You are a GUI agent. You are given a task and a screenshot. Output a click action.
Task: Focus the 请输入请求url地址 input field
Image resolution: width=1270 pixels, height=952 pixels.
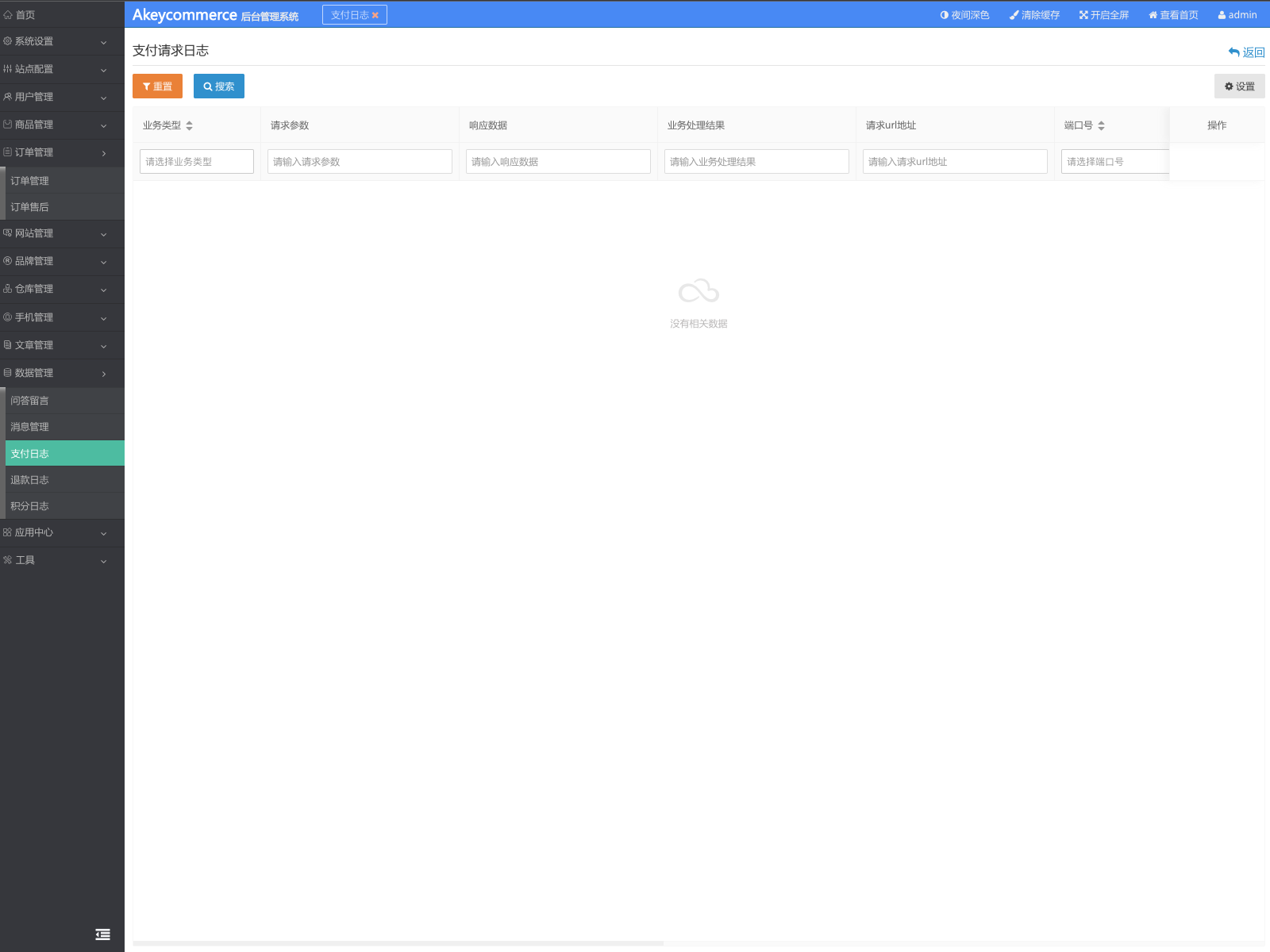point(955,162)
